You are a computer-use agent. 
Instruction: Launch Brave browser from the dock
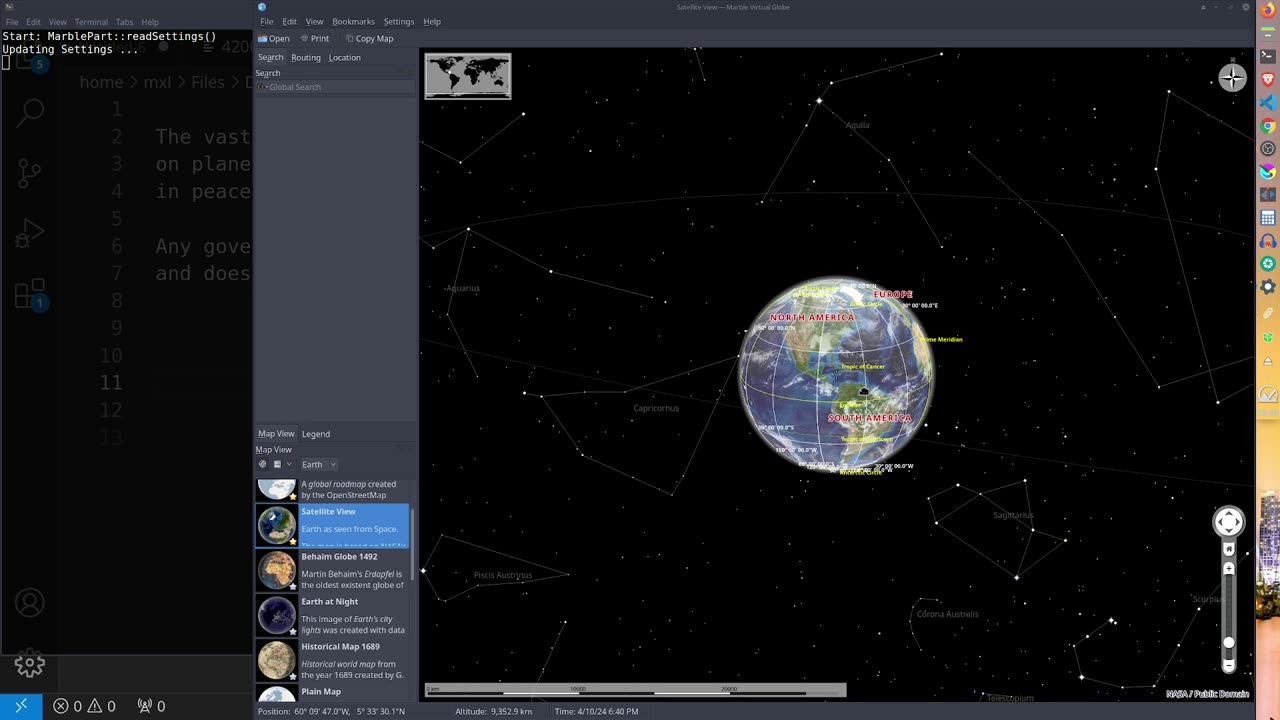pos(1268,79)
